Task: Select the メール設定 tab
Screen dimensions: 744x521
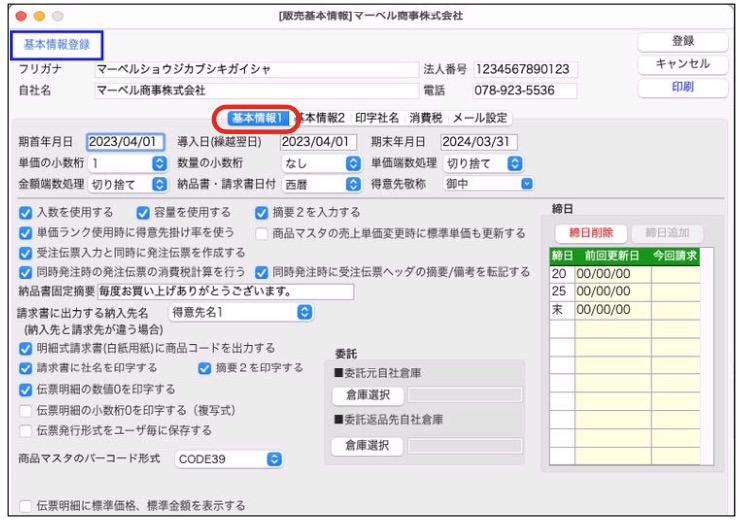Action: click(480, 118)
